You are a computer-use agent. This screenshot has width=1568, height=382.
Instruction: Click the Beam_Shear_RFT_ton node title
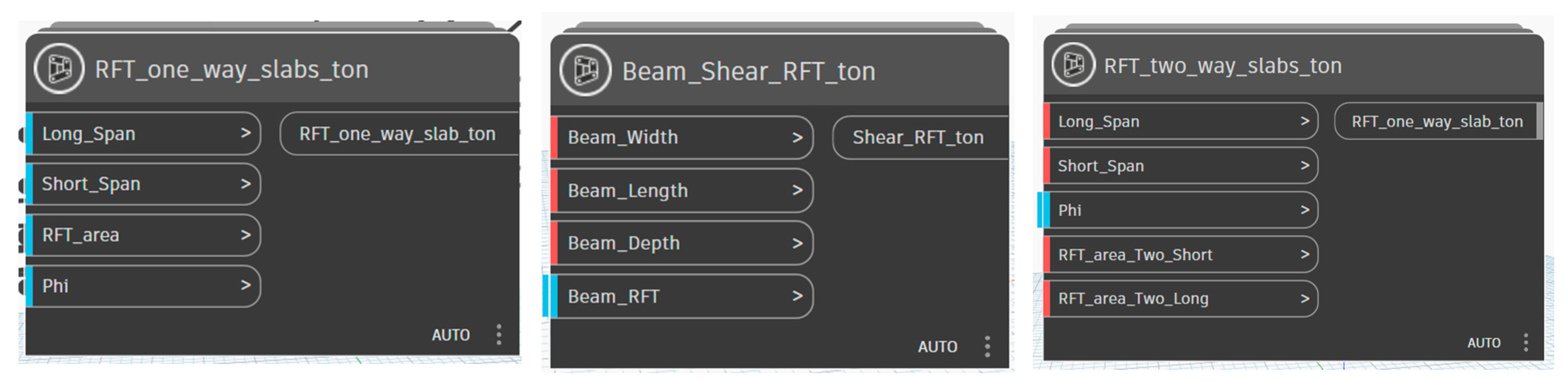[x=748, y=71]
